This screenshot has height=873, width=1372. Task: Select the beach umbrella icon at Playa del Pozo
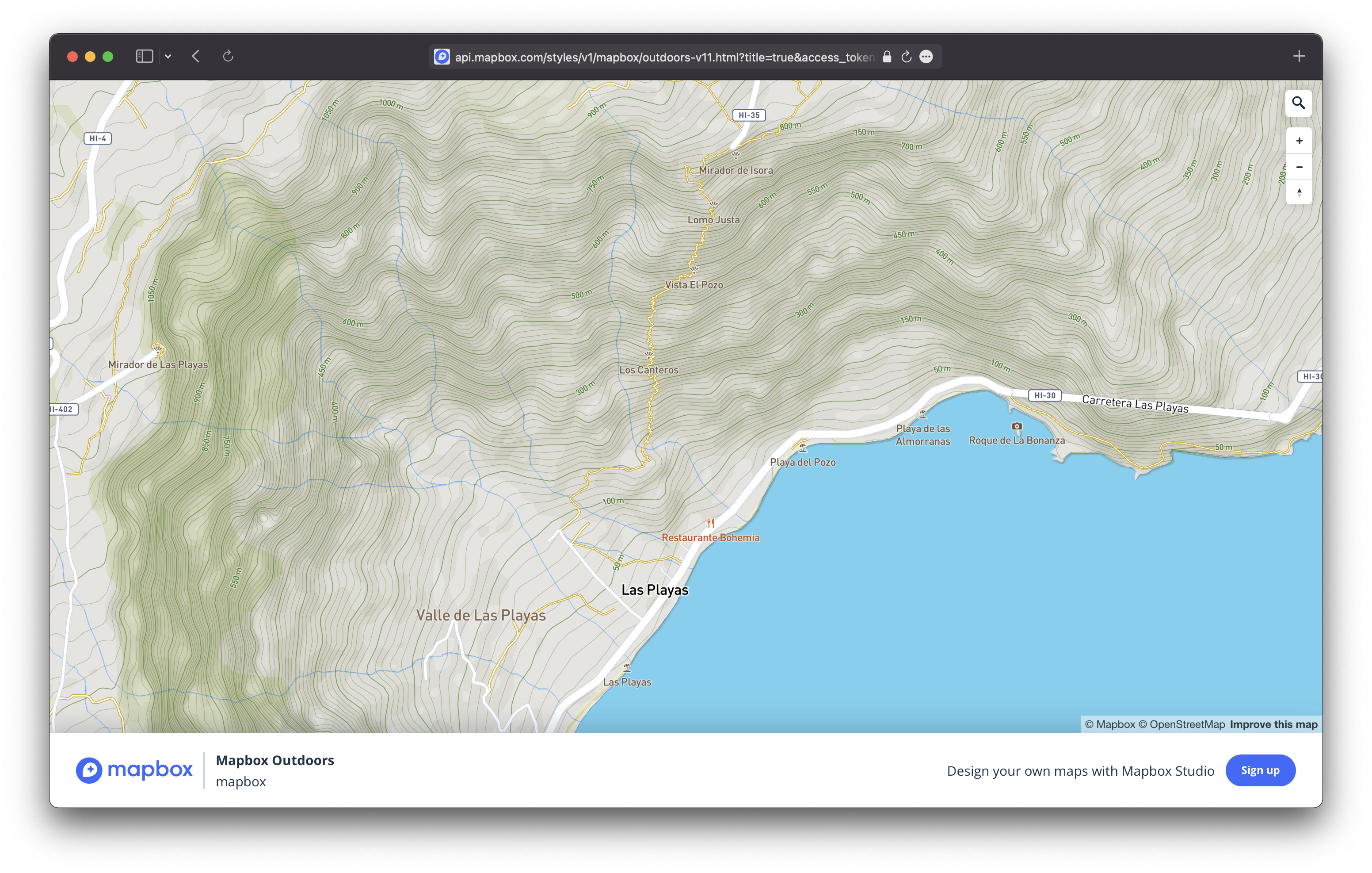(804, 447)
